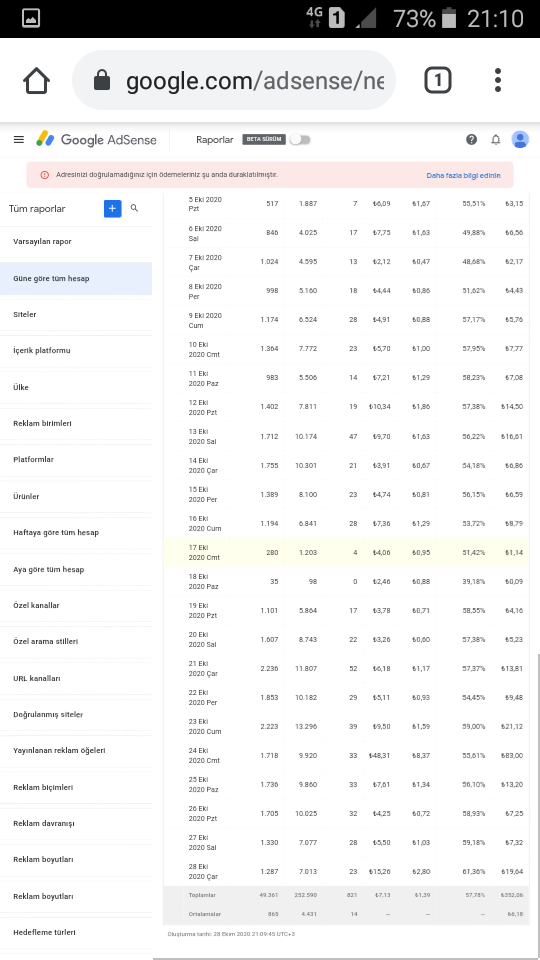Click Daha fazla bilgi edinin link

tap(463, 175)
